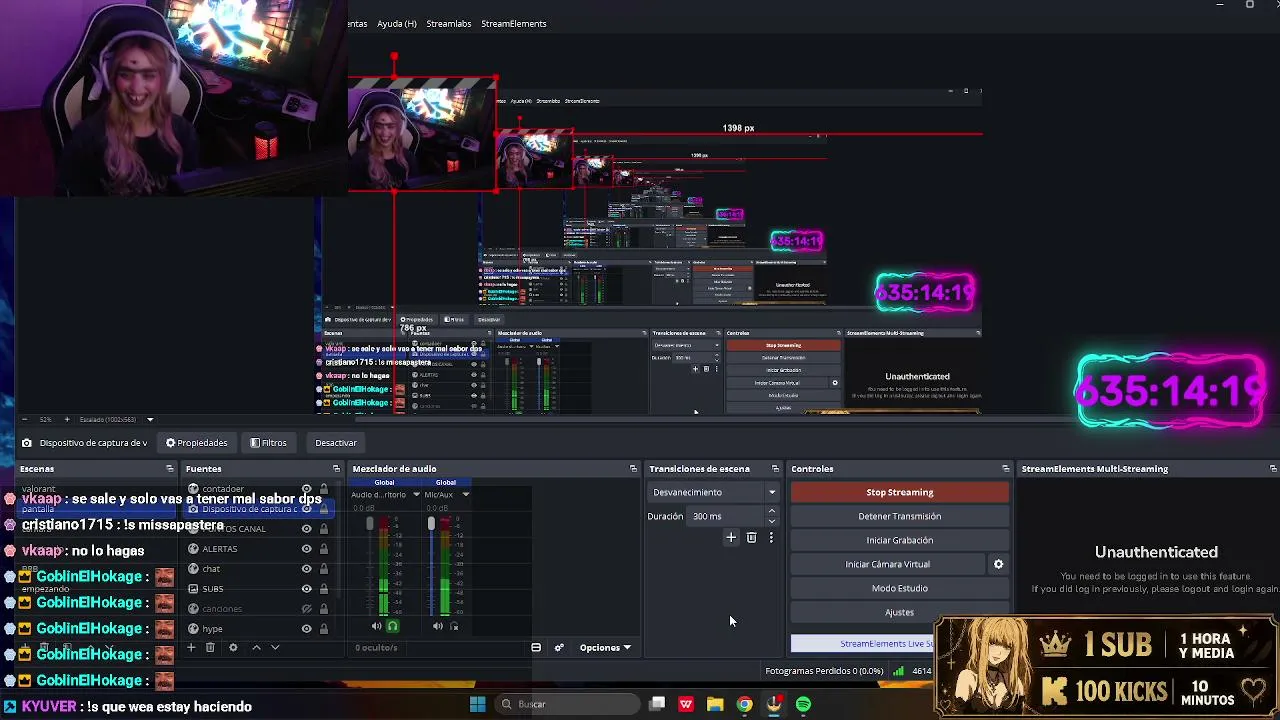Move the selected source down

(x=275, y=647)
